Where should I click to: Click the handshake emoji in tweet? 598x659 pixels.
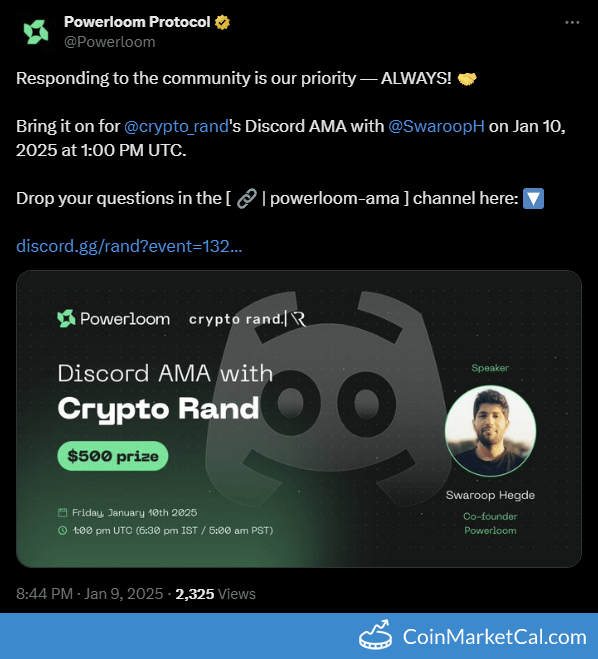pos(467,79)
